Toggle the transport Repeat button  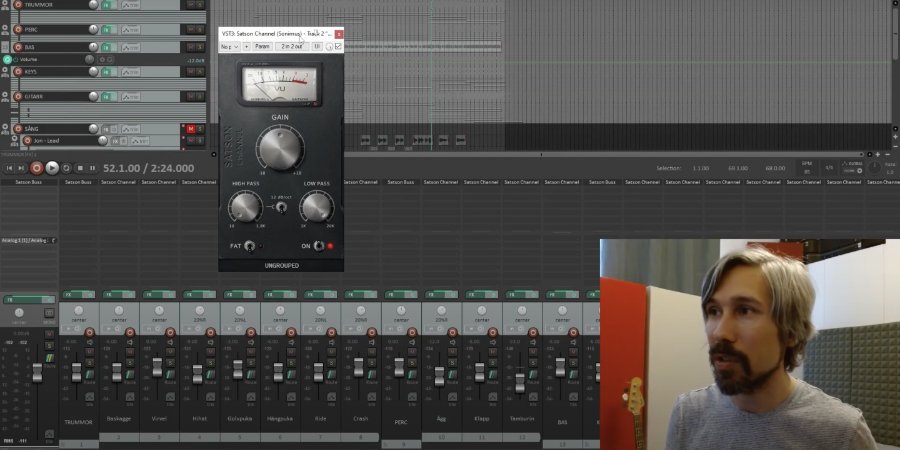(x=66, y=168)
